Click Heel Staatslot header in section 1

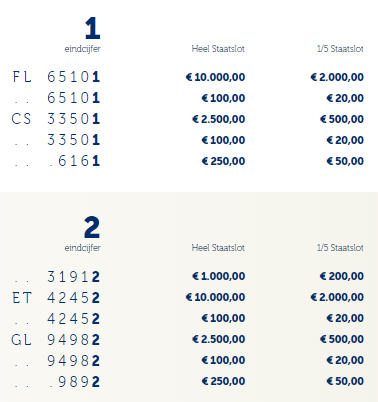(218, 49)
